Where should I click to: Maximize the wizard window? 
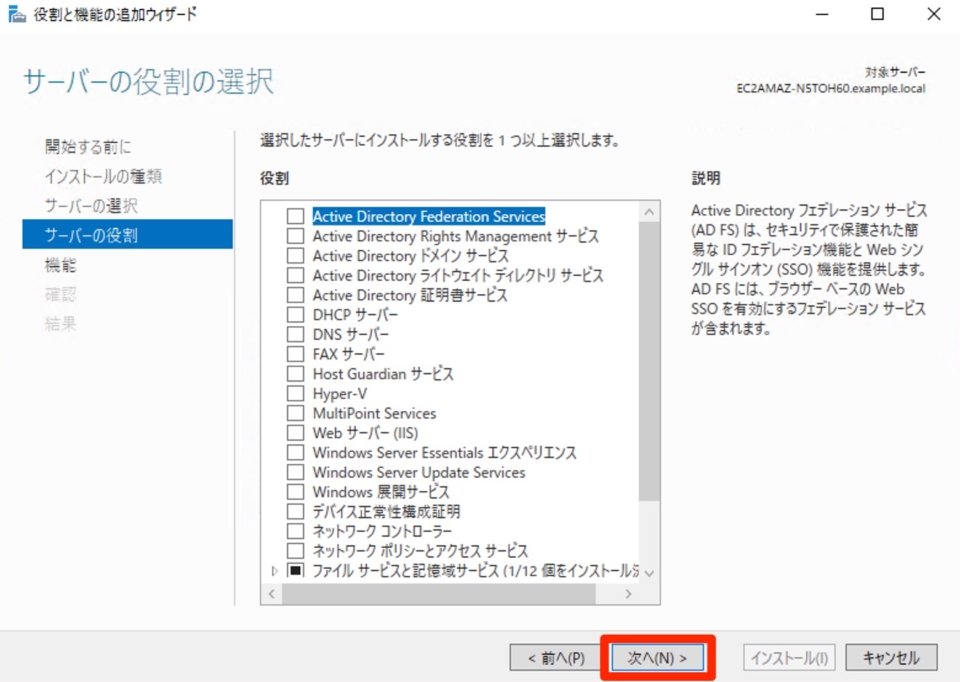pyautogui.click(x=877, y=14)
